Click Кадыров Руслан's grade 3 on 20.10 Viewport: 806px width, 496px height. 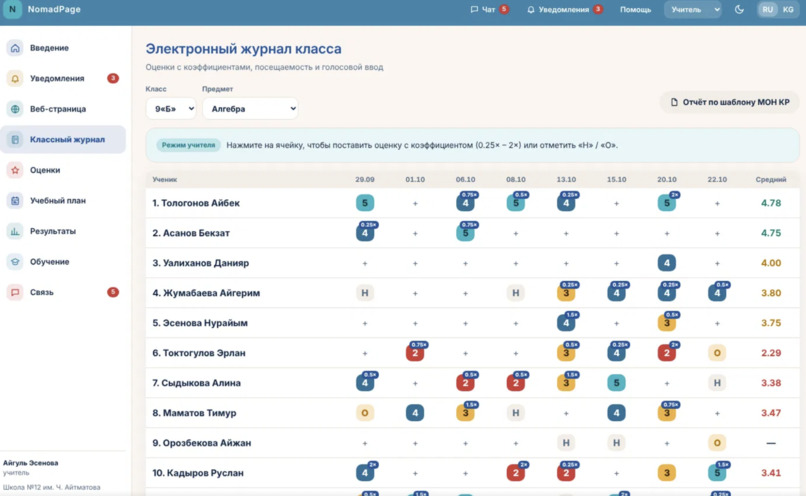(667, 472)
